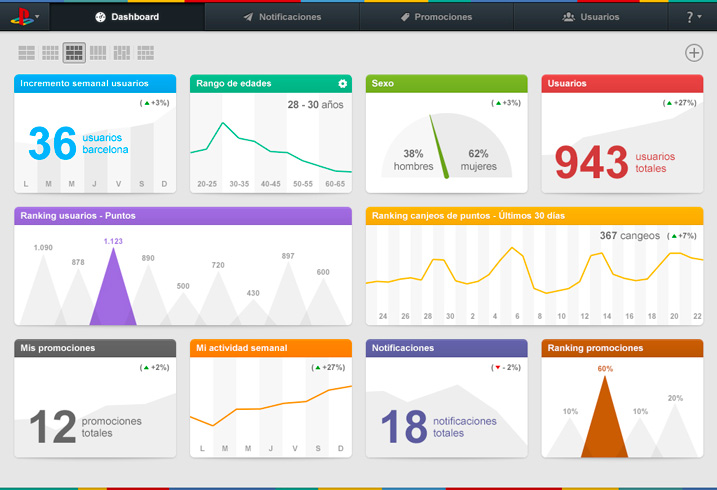Select the sixth grid layout icon
Image resolution: width=717 pixels, height=490 pixels.
146,53
